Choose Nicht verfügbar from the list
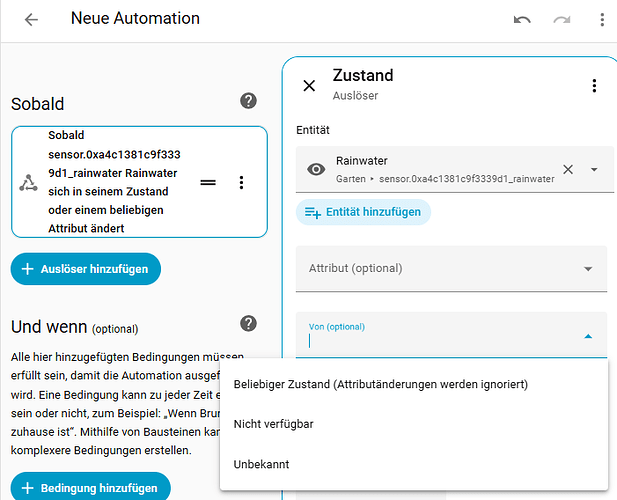Screen dimensions: 617x500 [x=274, y=424]
